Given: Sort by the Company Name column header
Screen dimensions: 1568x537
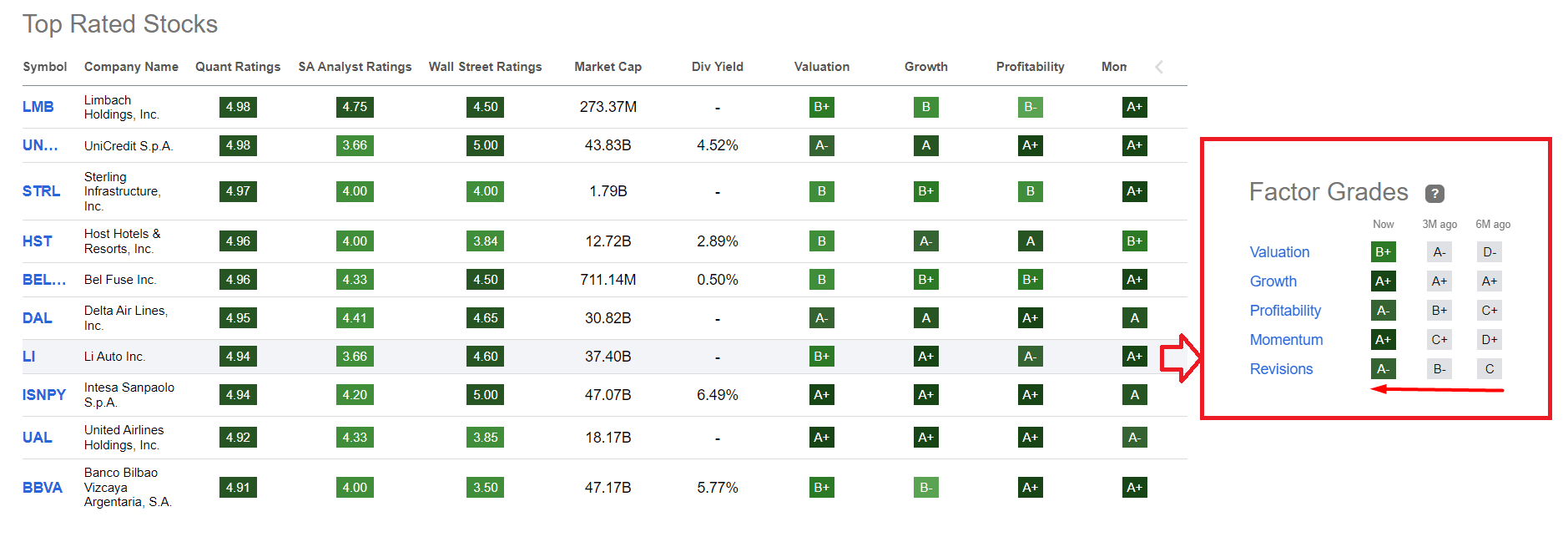Looking at the screenshot, I should point(131,67).
